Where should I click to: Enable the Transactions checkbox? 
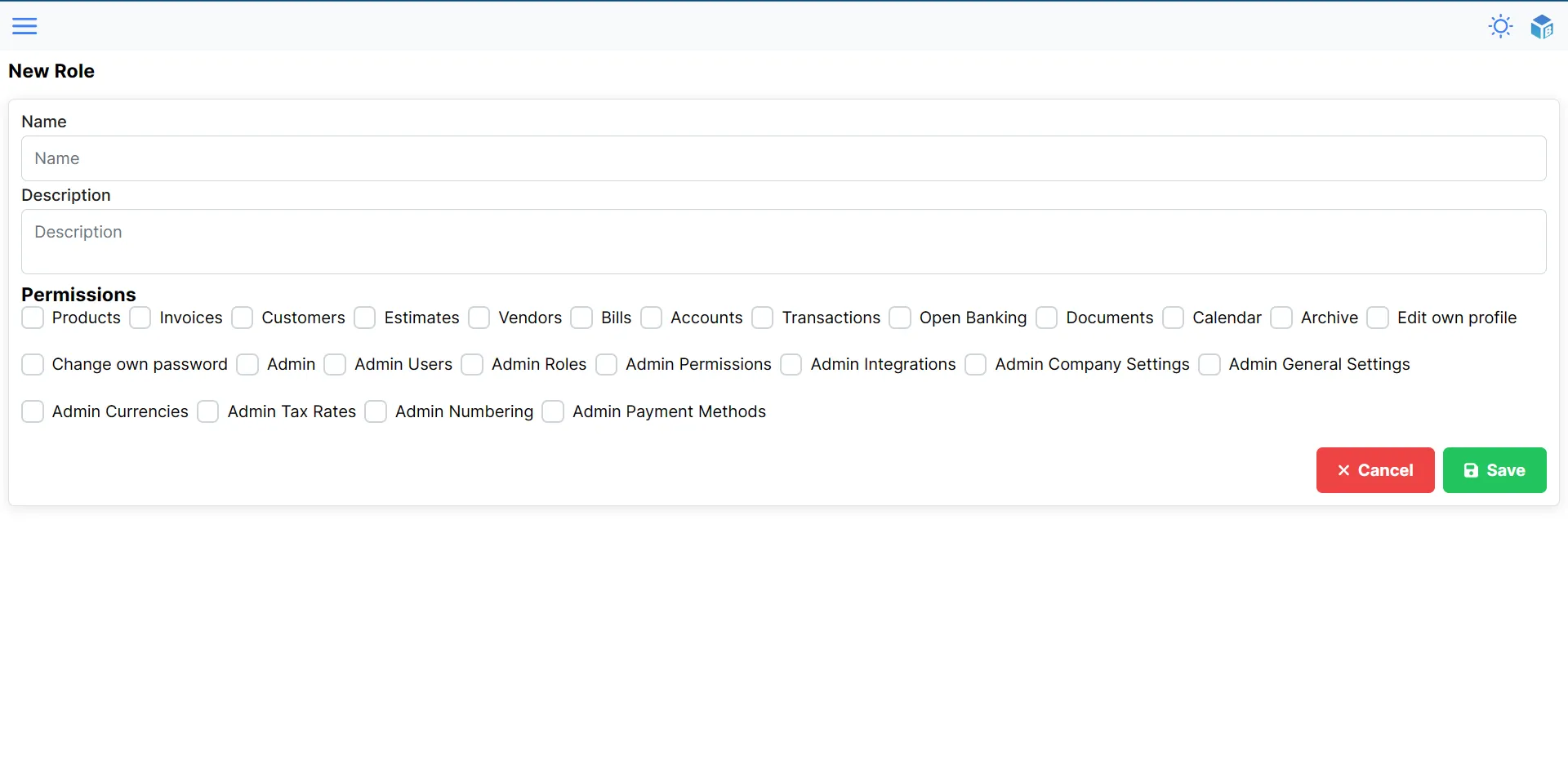pos(763,318)
